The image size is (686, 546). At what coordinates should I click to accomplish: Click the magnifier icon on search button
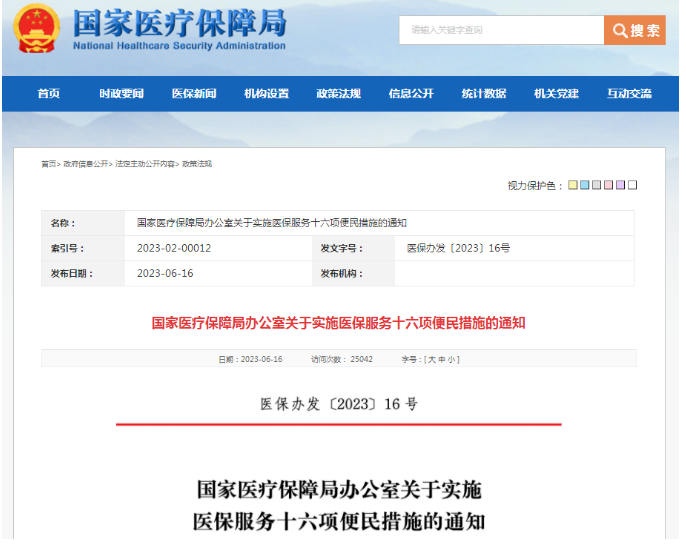coord(620,31)
